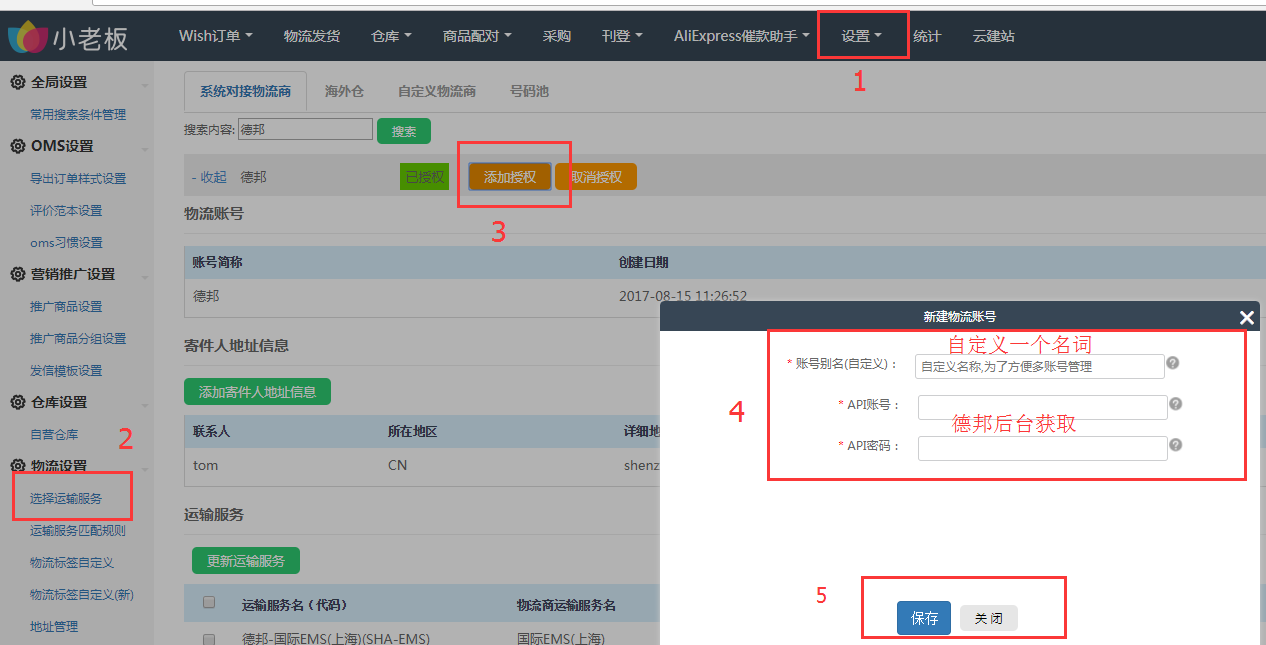Click gear icon next to OMS设置

click(x=18, y=147)
